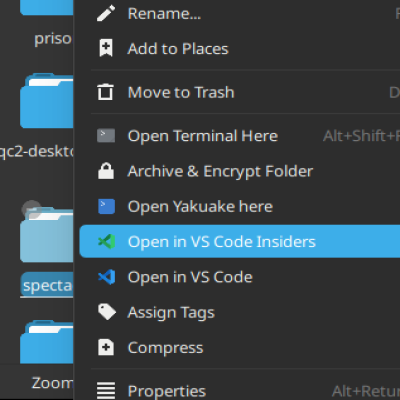Click the pencil icon beside Rename
Viewport: 400px width, 400px height.
[x=106, y=13]
